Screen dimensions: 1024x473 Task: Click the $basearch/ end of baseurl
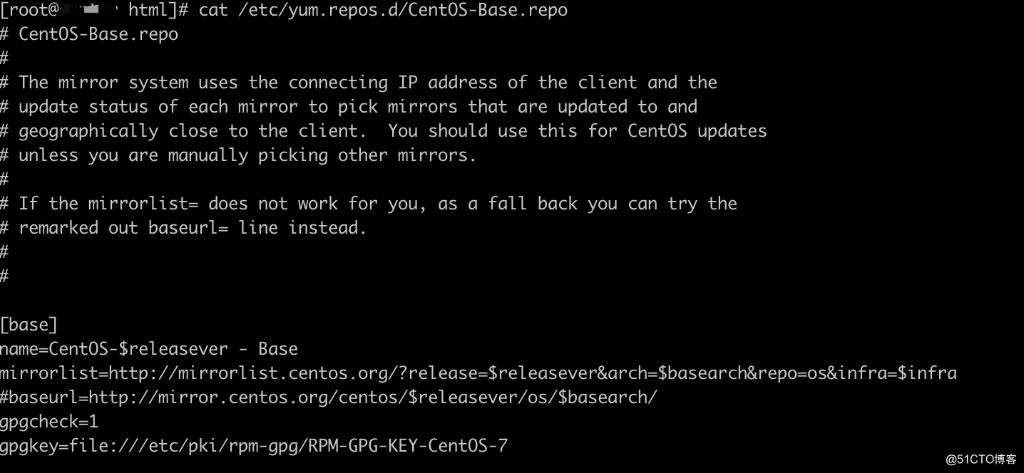607,397
